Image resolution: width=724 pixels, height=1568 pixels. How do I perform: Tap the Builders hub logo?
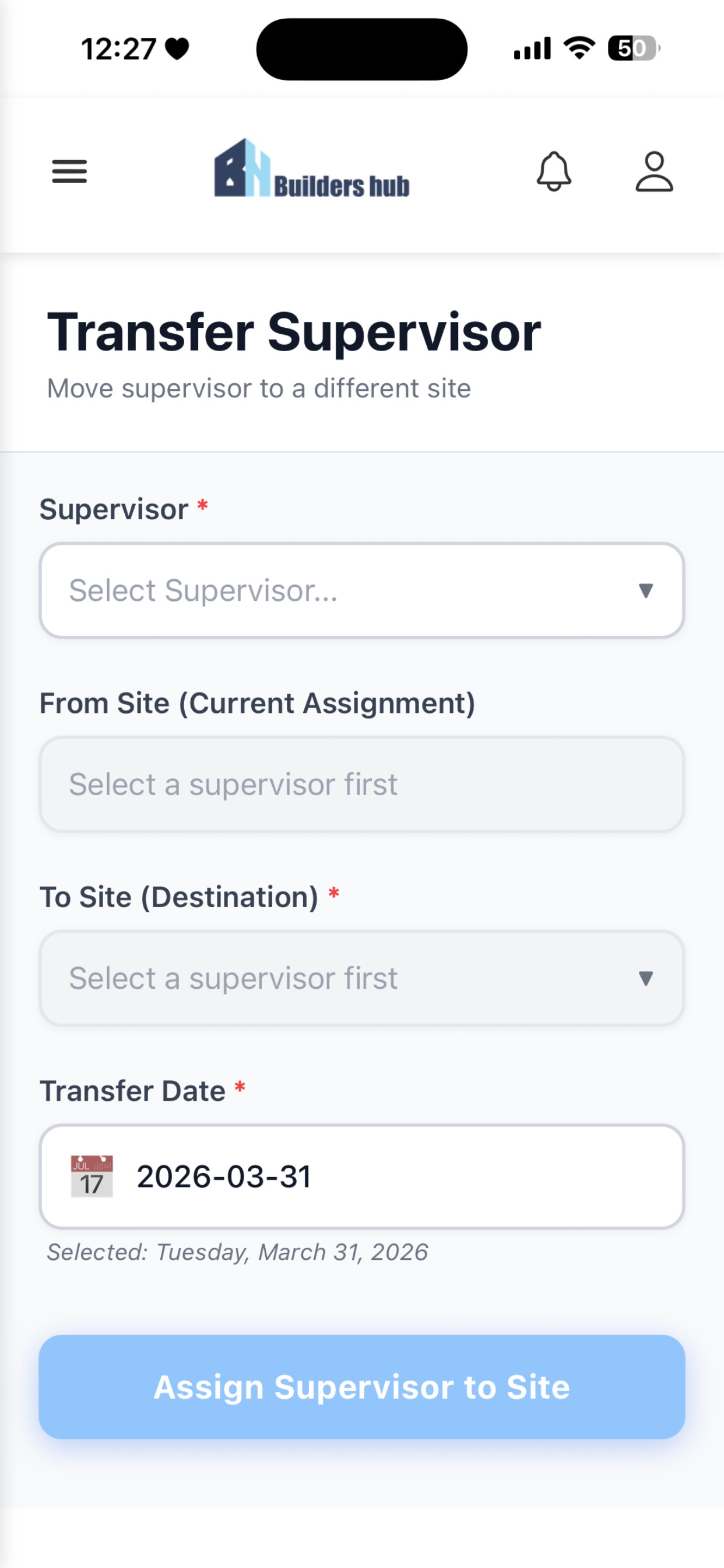(x=311, y=169)
